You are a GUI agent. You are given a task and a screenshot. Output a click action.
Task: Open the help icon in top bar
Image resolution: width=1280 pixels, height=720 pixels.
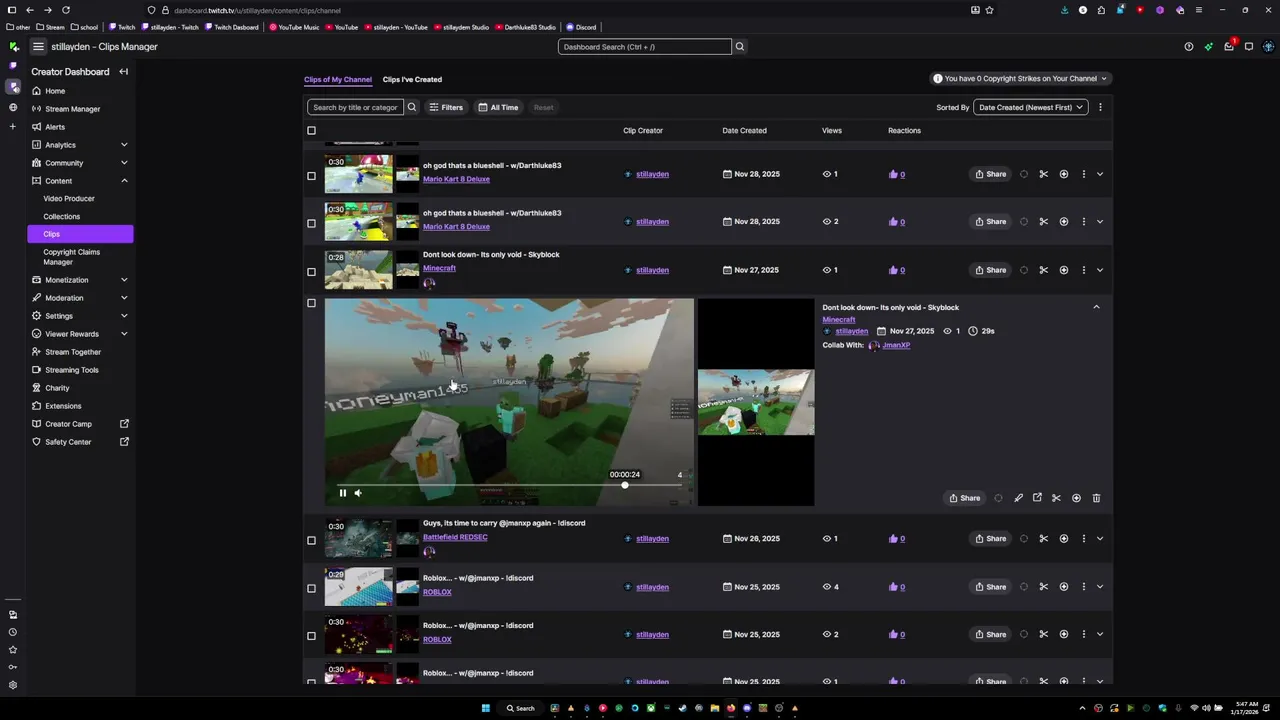(1188, 46)
